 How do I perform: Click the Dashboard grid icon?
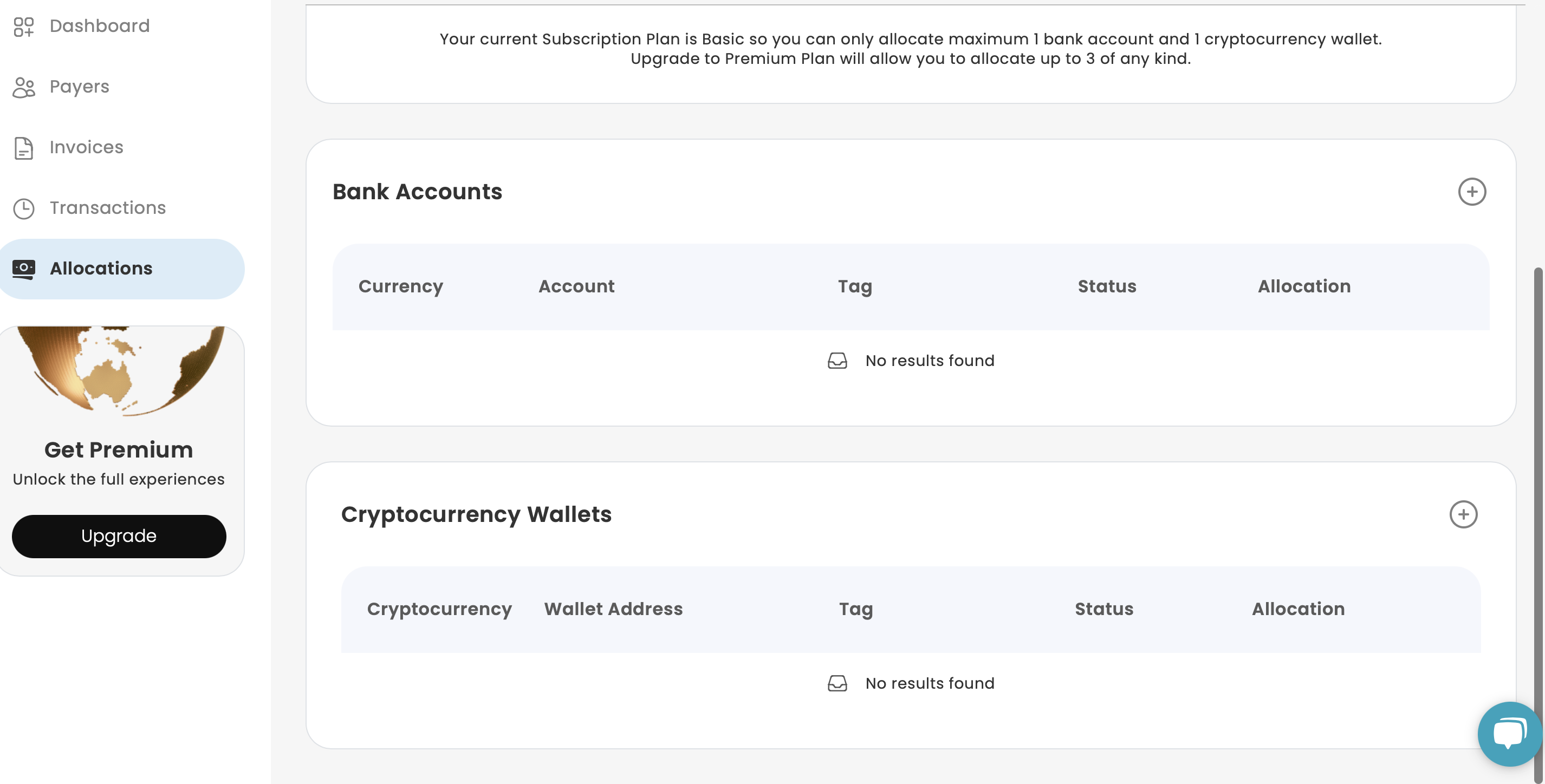click(23, 27)
